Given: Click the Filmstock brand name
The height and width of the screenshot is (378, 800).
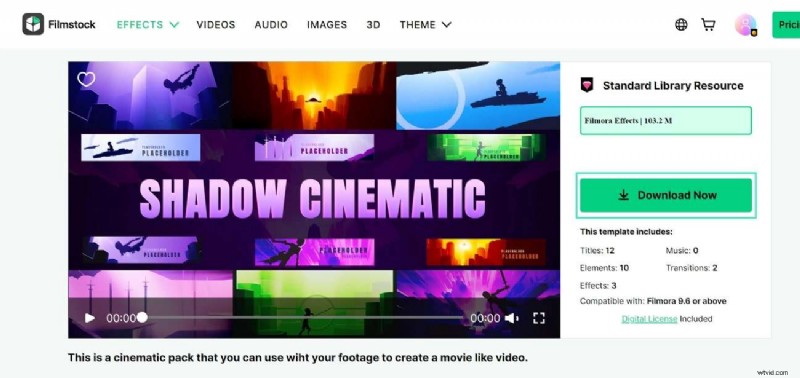Looking at the screenshot, I should pyautogui.click(x=72, y=24).
